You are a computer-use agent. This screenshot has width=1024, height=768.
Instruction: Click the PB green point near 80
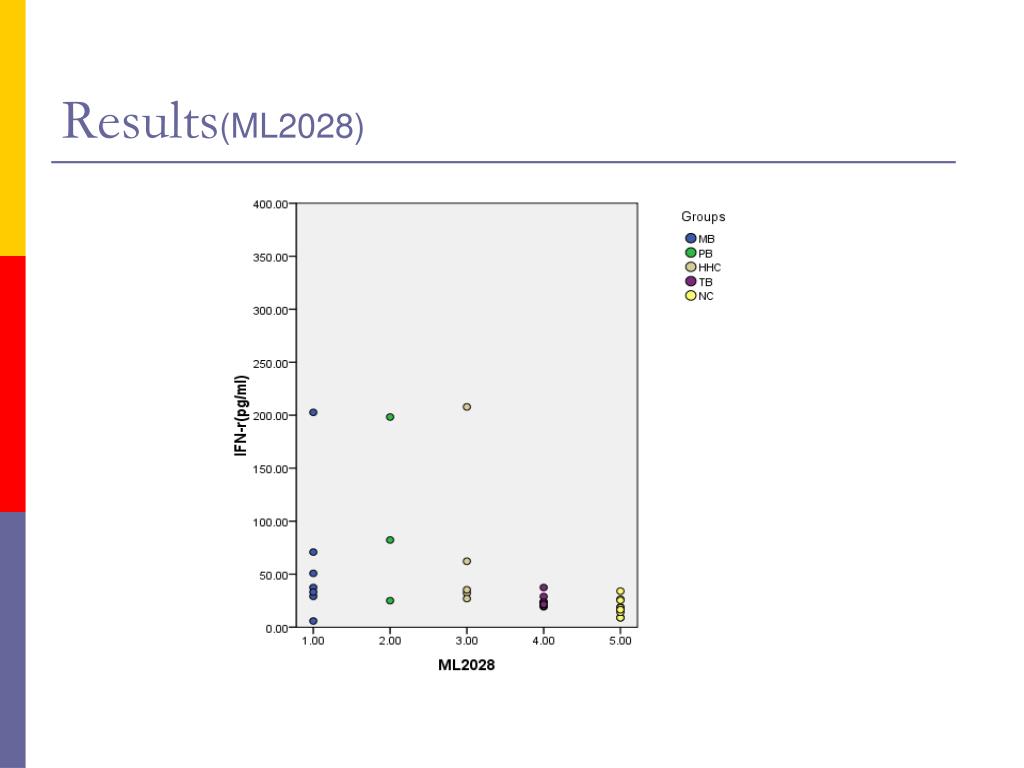[x=390, y=540]
